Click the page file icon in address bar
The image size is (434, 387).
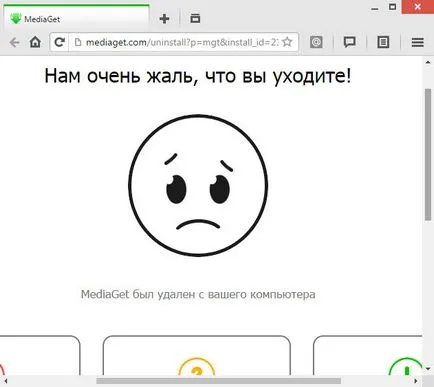pos(78,42)
